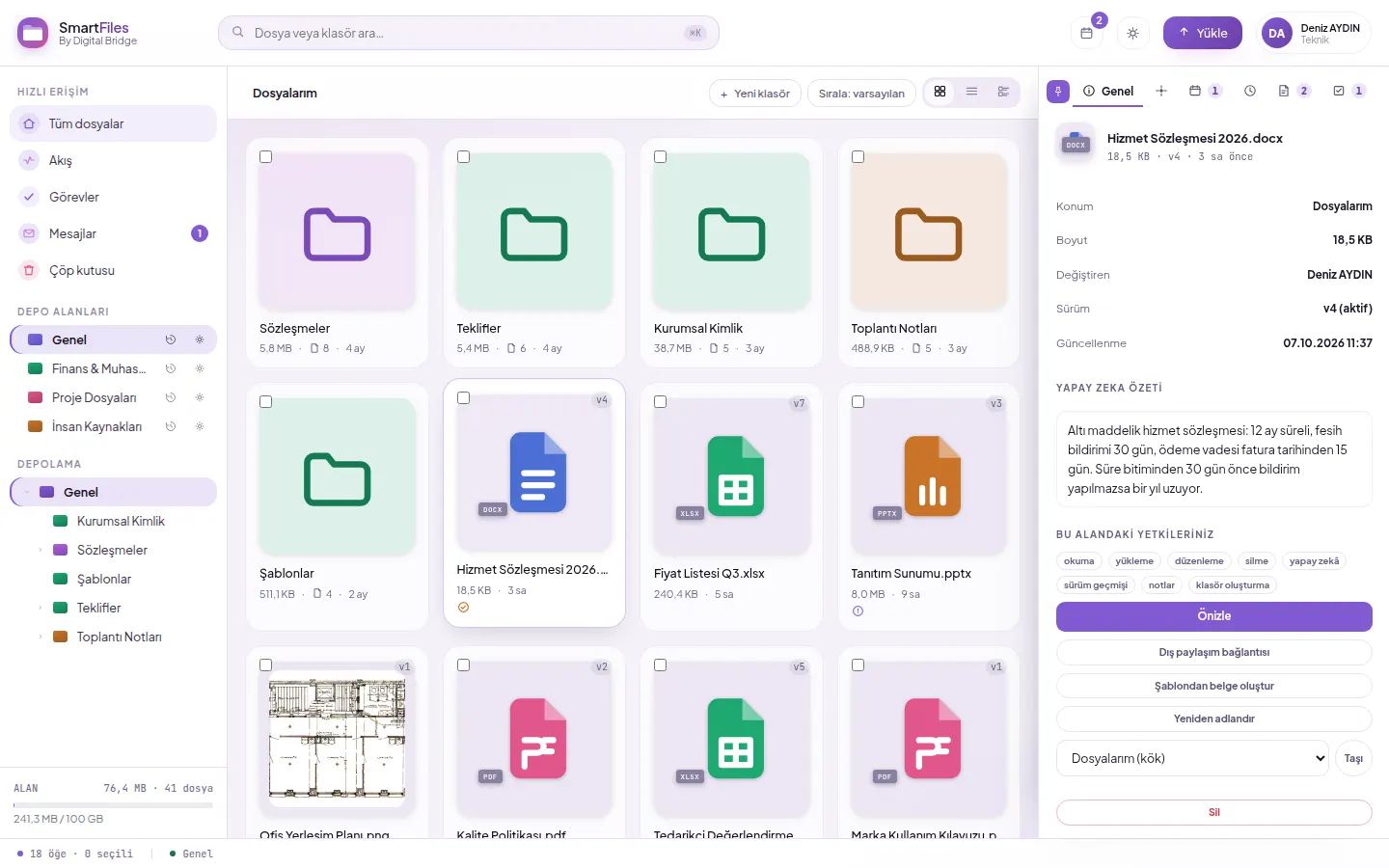Open the Sırala: varsayılan sort menu

[x=861, y=94]
